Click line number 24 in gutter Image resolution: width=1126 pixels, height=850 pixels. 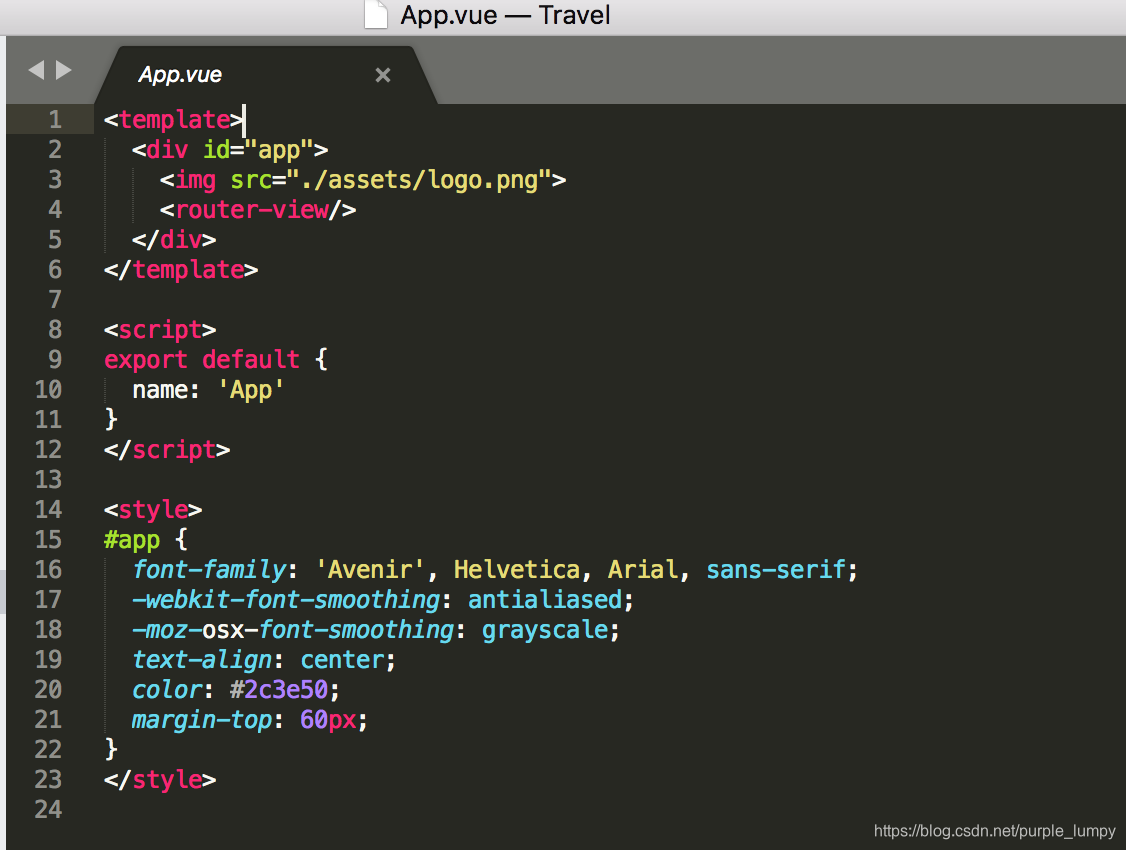point(48,810)
